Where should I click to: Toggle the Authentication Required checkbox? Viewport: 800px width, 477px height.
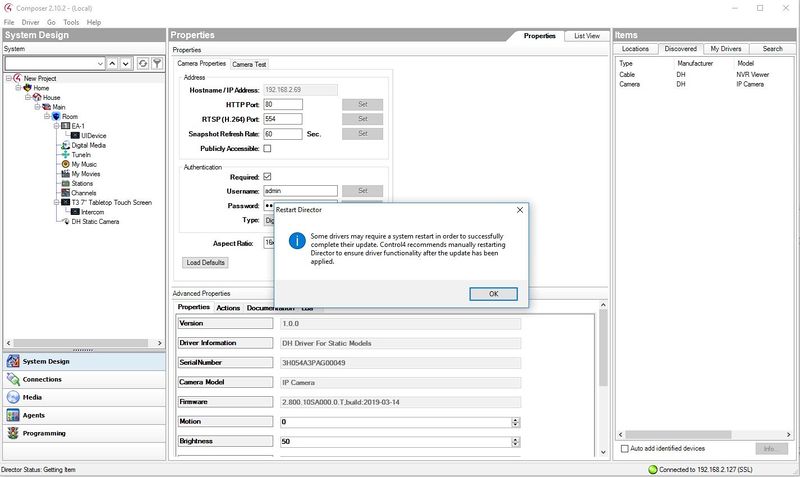click(x=267, y=177)
